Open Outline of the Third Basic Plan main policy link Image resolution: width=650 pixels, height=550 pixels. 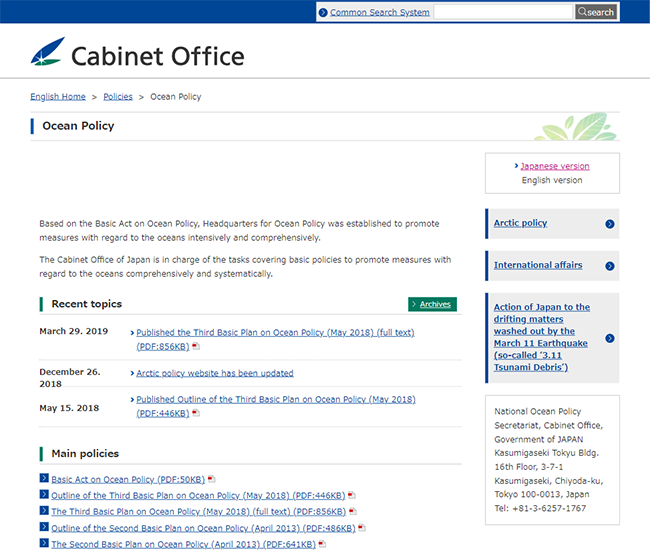(x=198, y=495)
